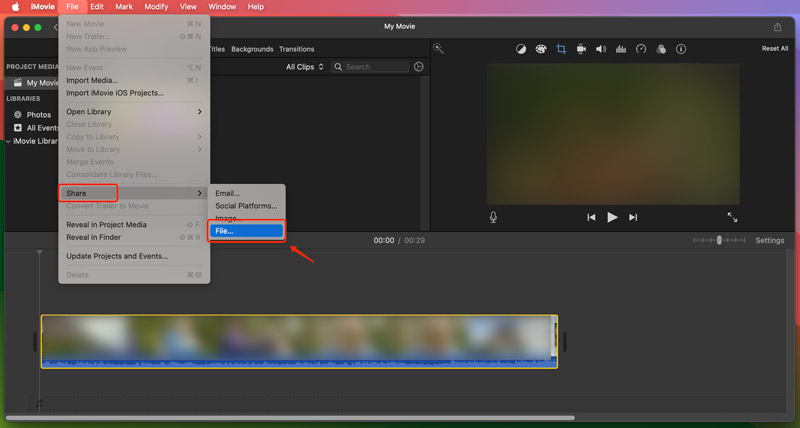Choose File… from the Share submenu
This screenshot has height=428, width=800.
pyautogui.click(x=246, y=231)
